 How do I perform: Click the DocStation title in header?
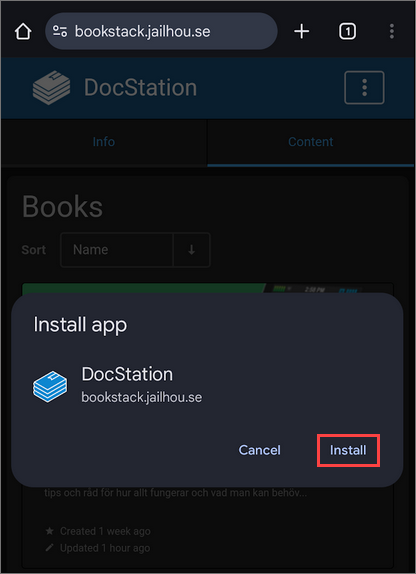pos(141,88)
